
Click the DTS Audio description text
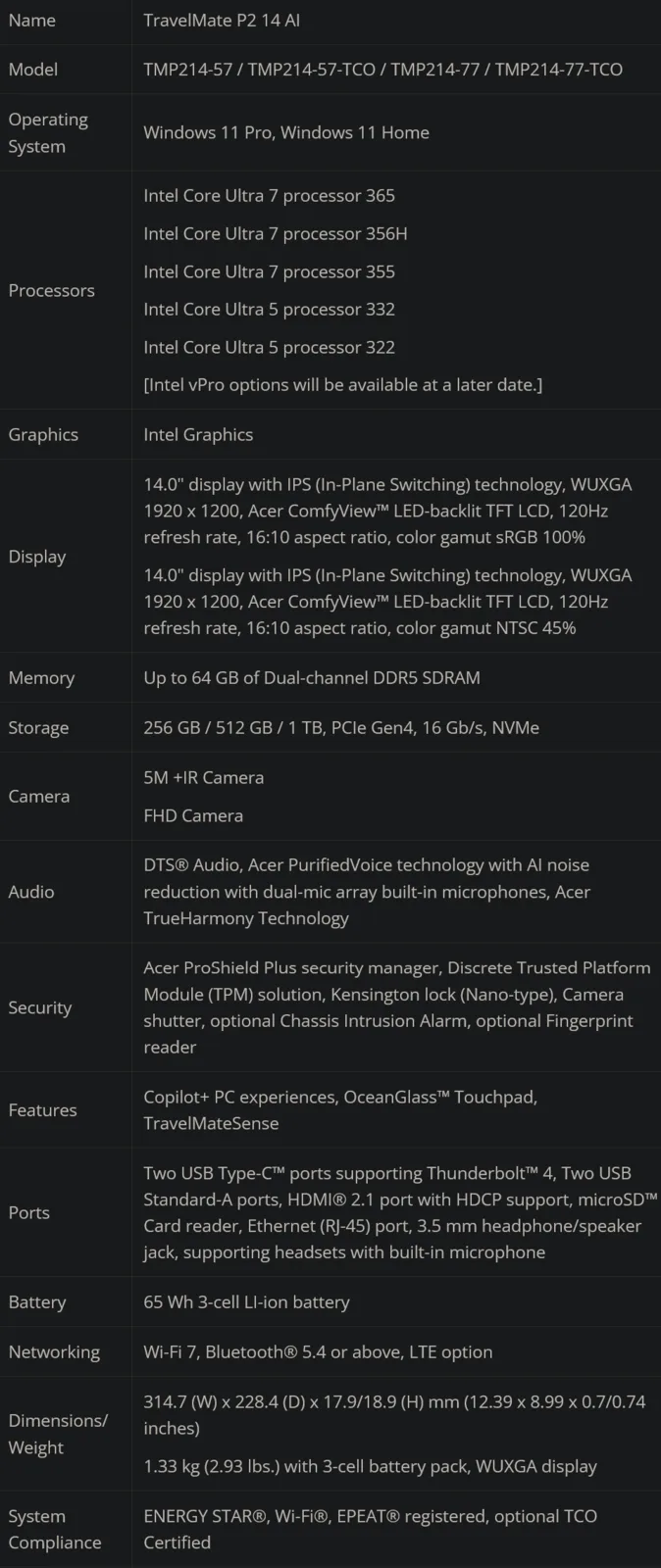tap(366, 892)
